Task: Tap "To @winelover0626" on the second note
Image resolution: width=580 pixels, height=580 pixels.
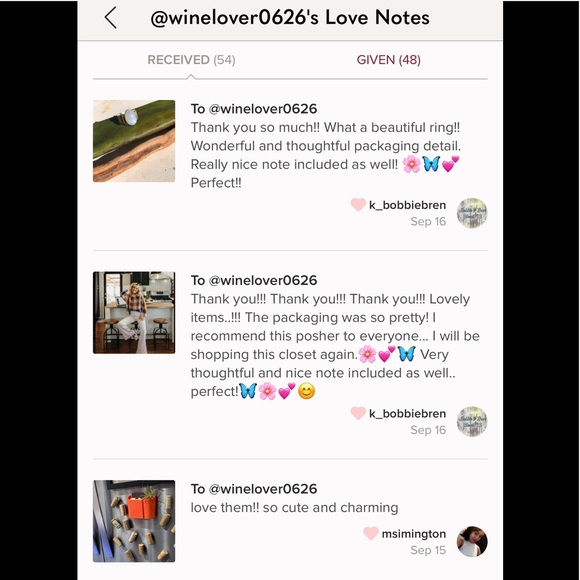Action: (x=254, y=280)
